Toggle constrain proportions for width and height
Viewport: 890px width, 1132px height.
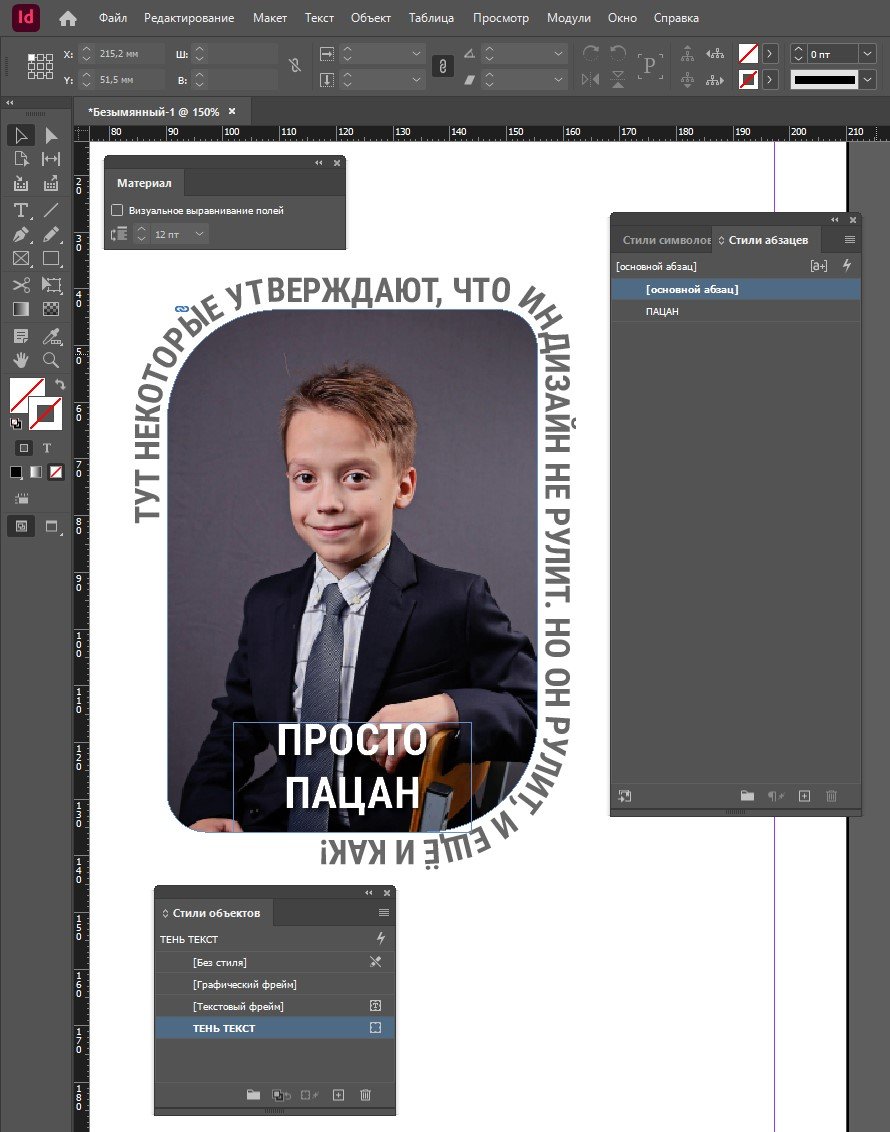[295, 66]
